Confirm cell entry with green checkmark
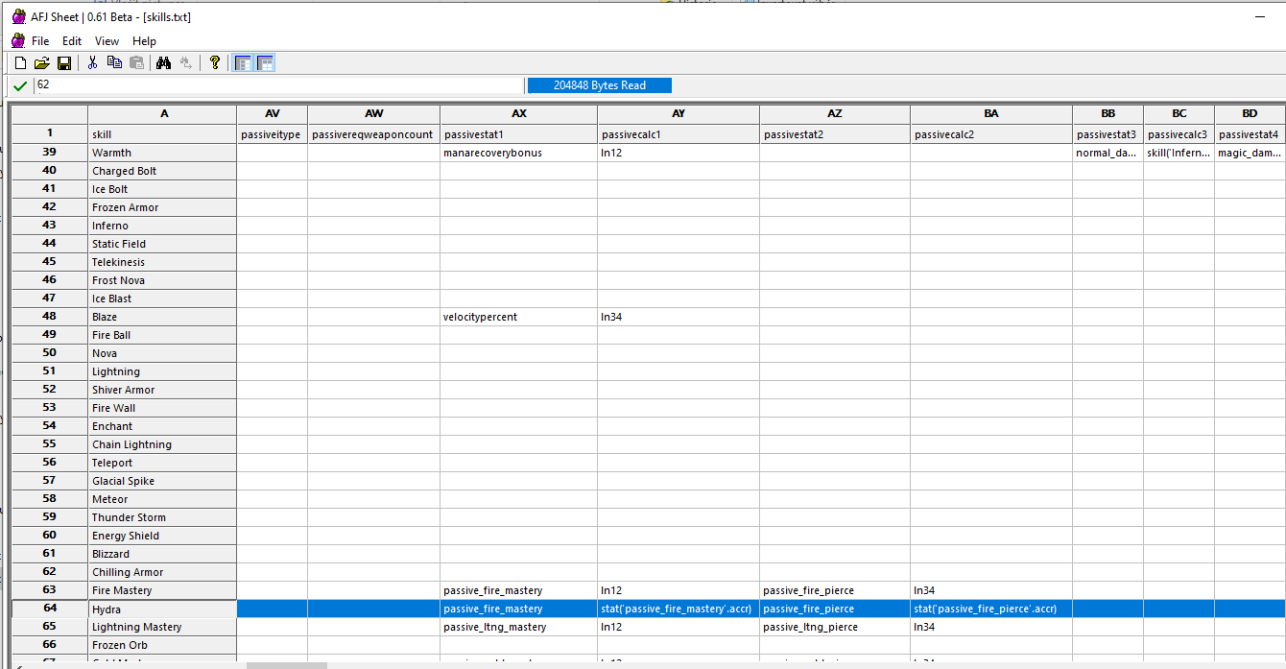This screenshot has height=669, width=1286. pos(20,86)
